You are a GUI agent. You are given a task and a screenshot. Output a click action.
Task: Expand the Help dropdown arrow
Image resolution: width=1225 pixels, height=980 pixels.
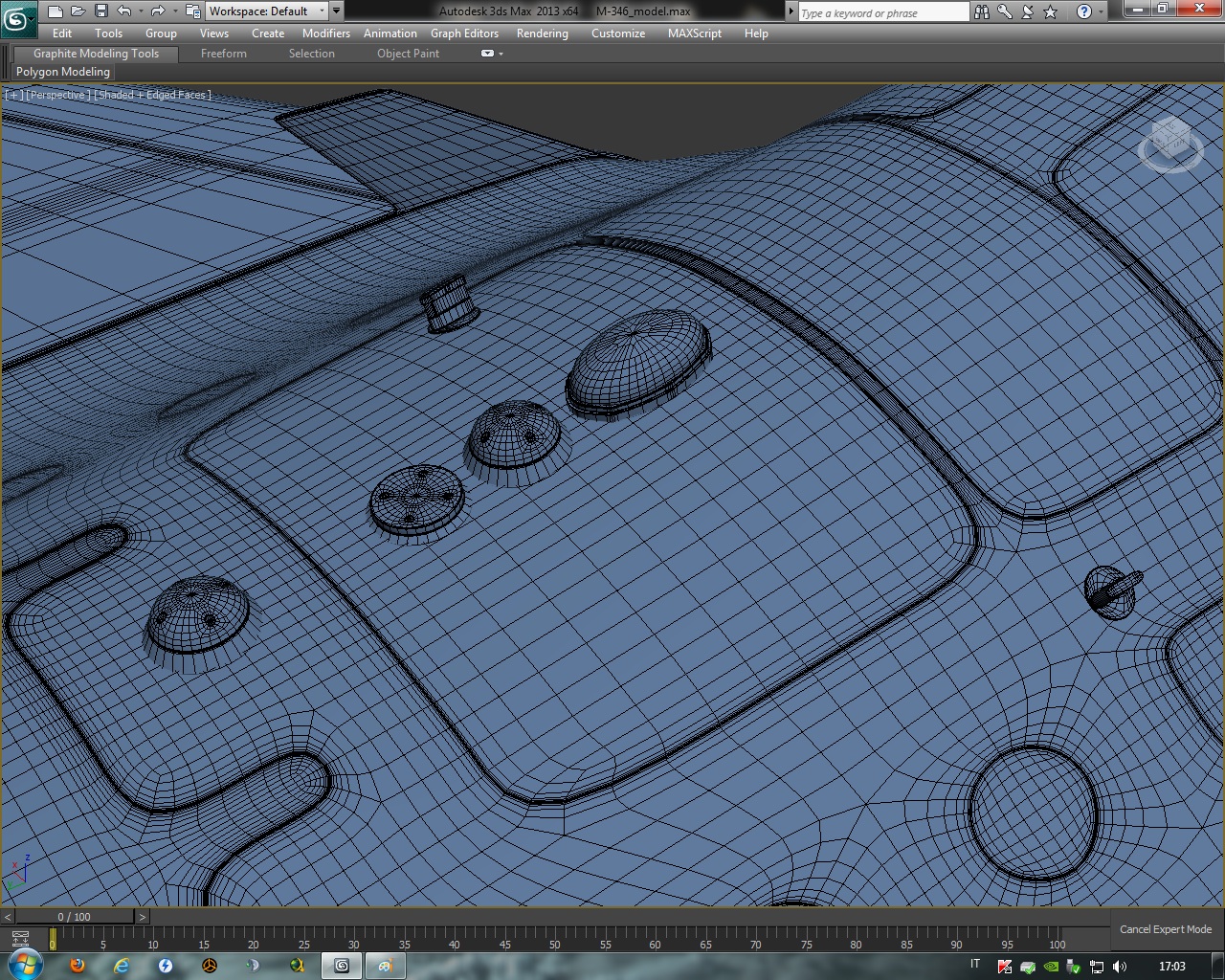[1101, 11]
